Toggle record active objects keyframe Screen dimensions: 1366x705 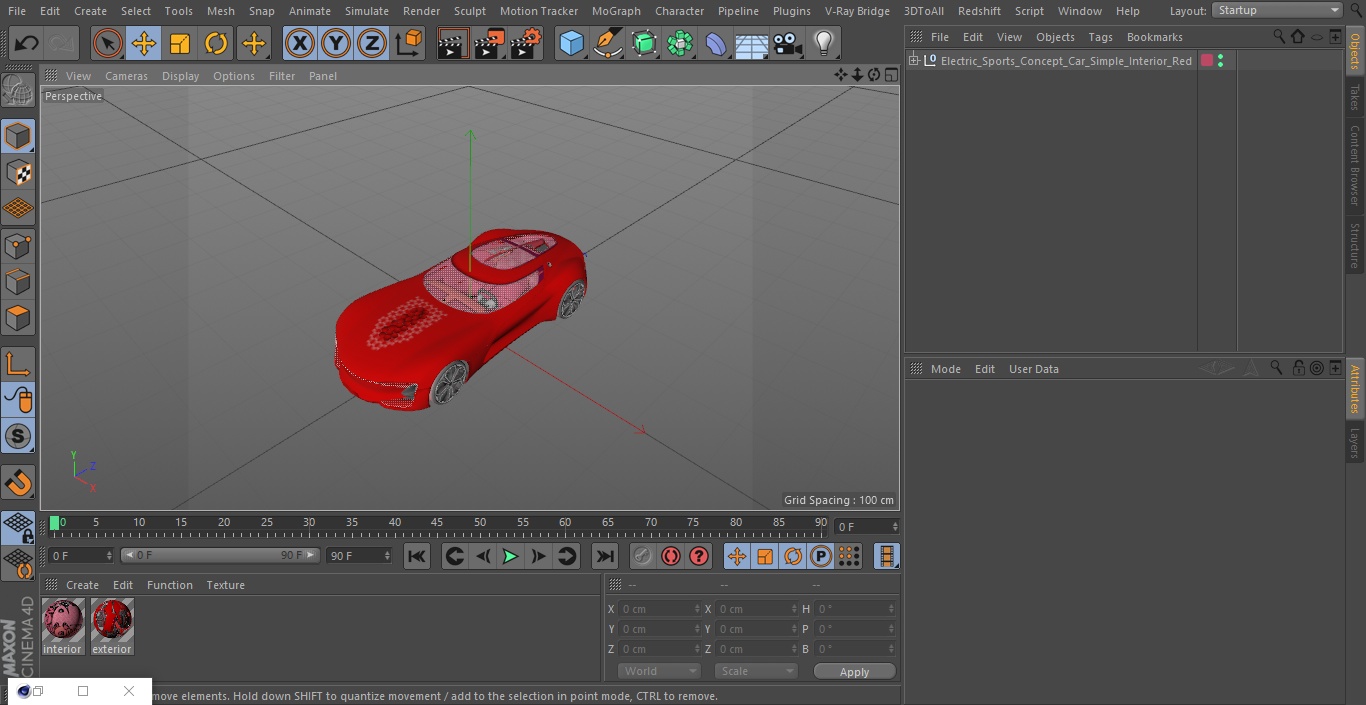[x=643, y=556]
